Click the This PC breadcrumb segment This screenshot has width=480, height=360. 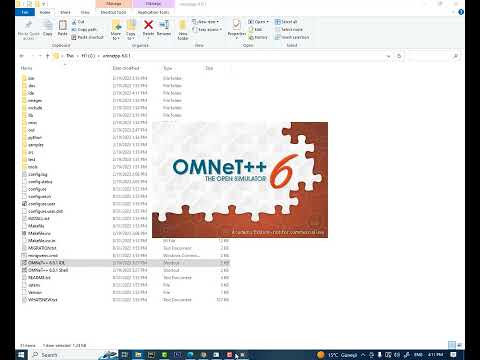click(x=70, y=56)
